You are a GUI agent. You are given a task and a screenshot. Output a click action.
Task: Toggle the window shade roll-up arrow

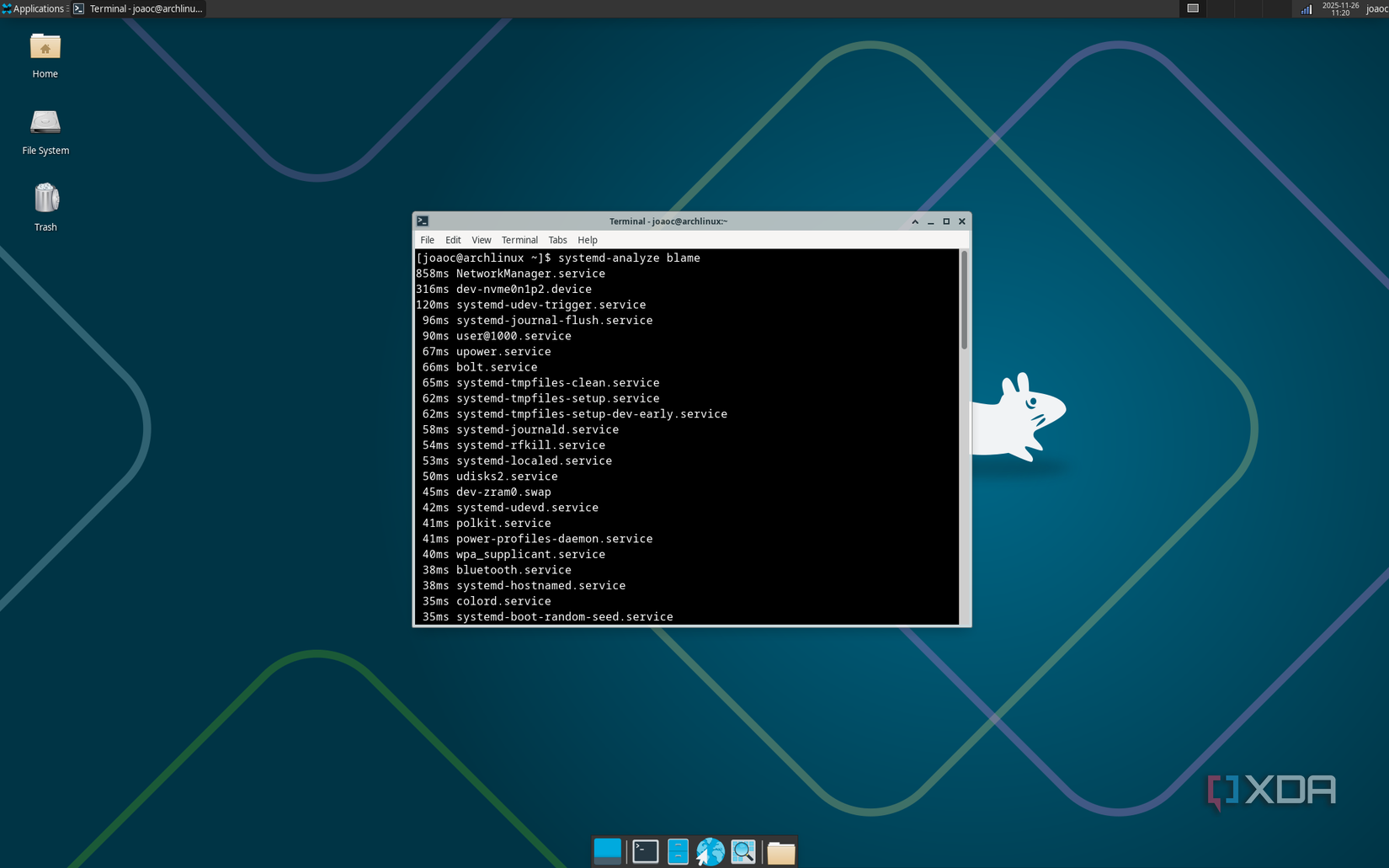pyautogui.click(x=915, y=221)
